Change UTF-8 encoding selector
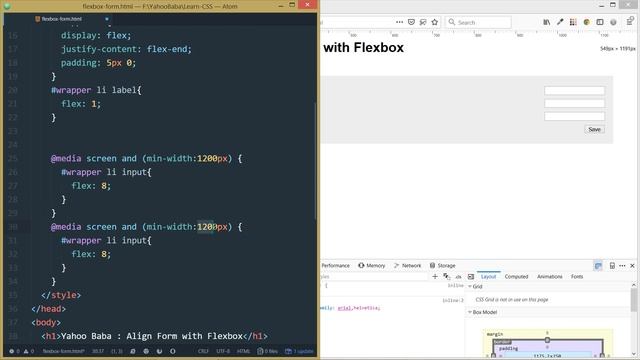The height and width of the screenshot is (360, 640). coord(223,351)
